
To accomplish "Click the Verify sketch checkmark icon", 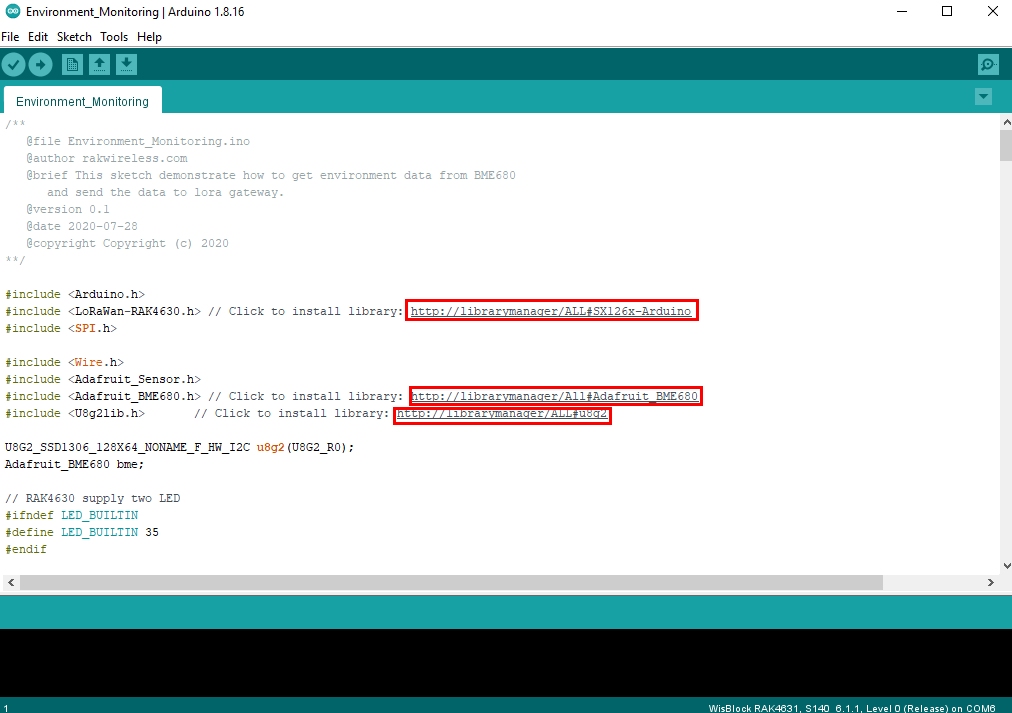I will 13,65.
